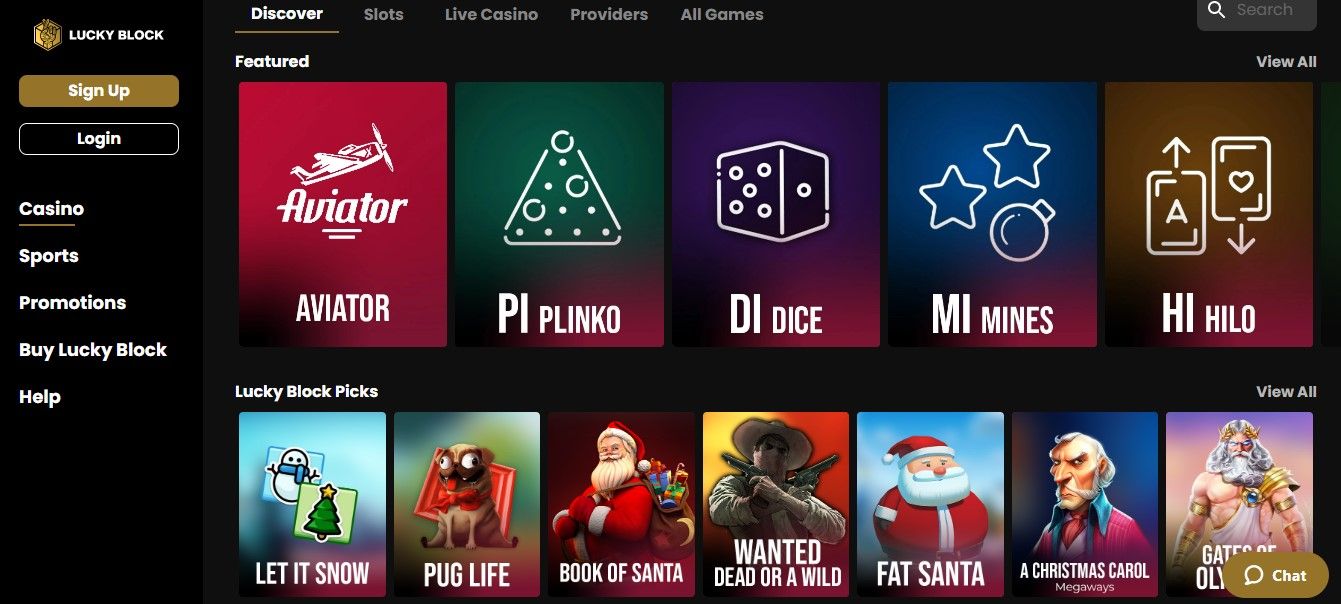1341x604 pixels.
Task: Open the Plinko triangle game tile
Action: (x=559, y=214)
